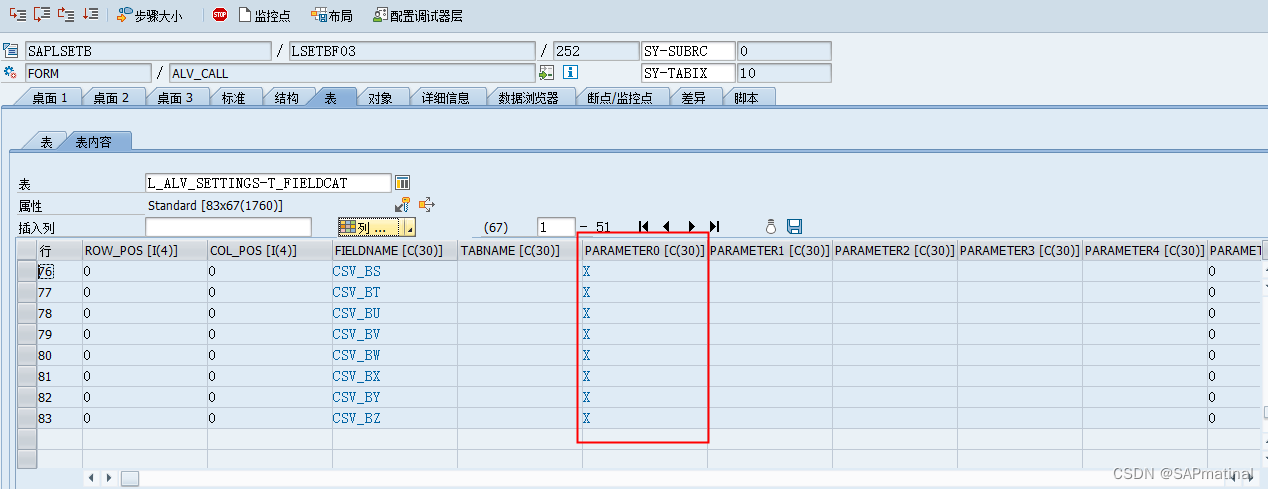Jump to the first column

pyautogui.click(x=644, y=227)
